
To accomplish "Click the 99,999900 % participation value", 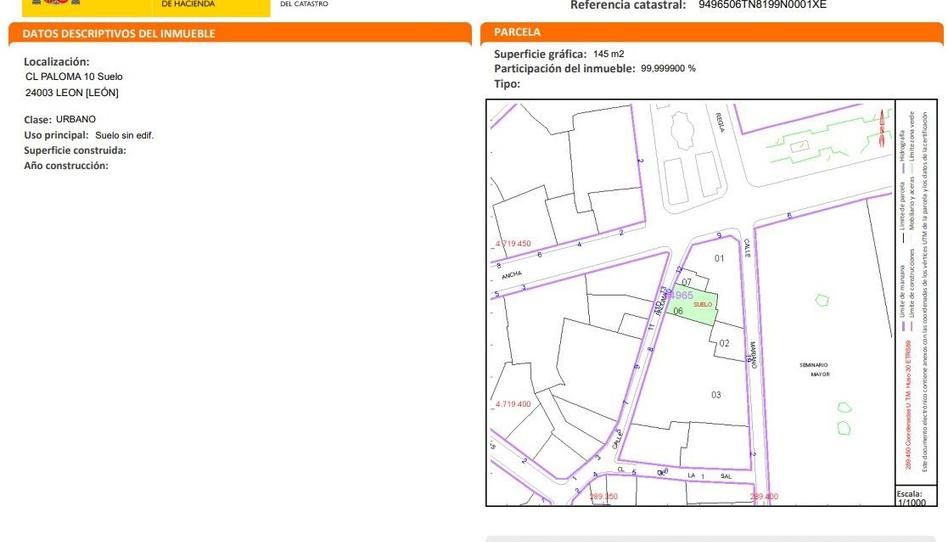I will tap(668, 68).
